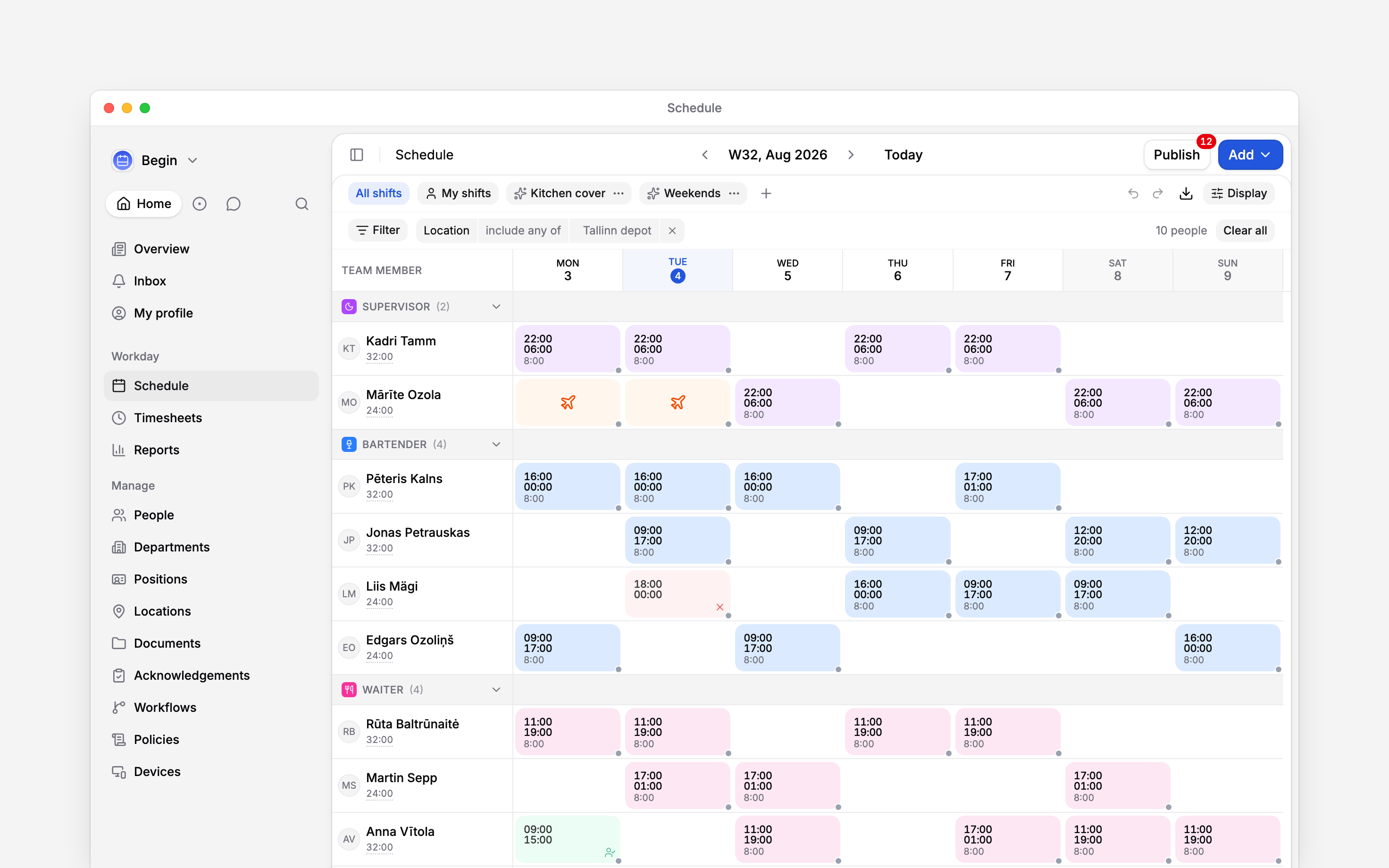The image size is (1389, 868).
Task: Collapse the Bartender group
Action: (496, 444)
